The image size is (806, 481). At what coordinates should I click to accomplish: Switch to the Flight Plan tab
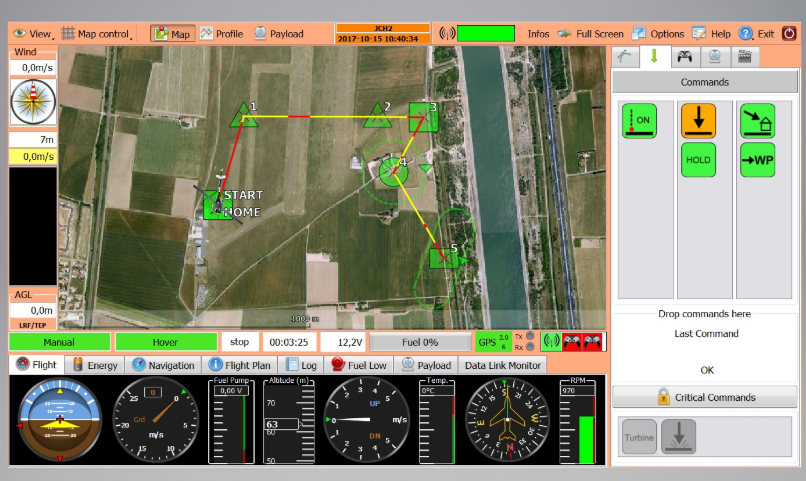click(240, 365)
